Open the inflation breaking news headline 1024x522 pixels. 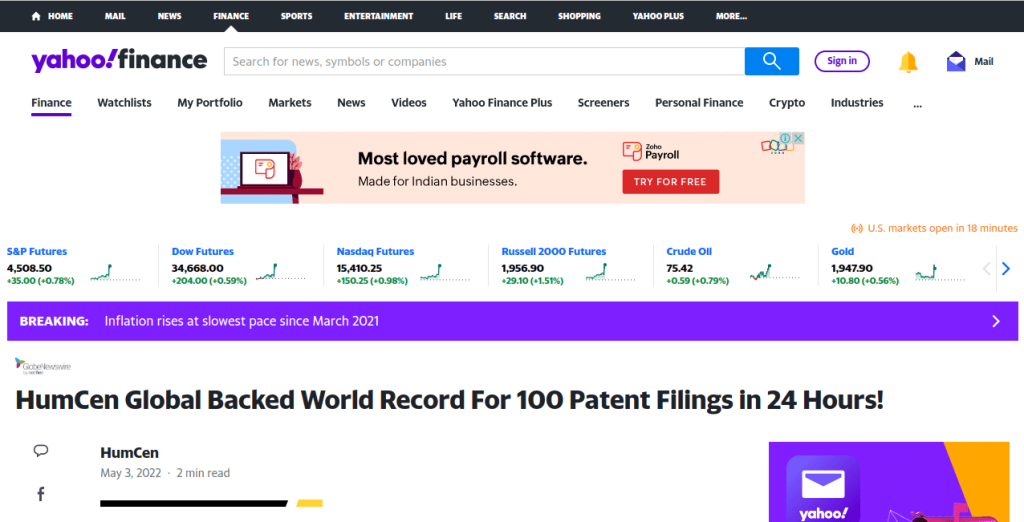coord(242,321)
